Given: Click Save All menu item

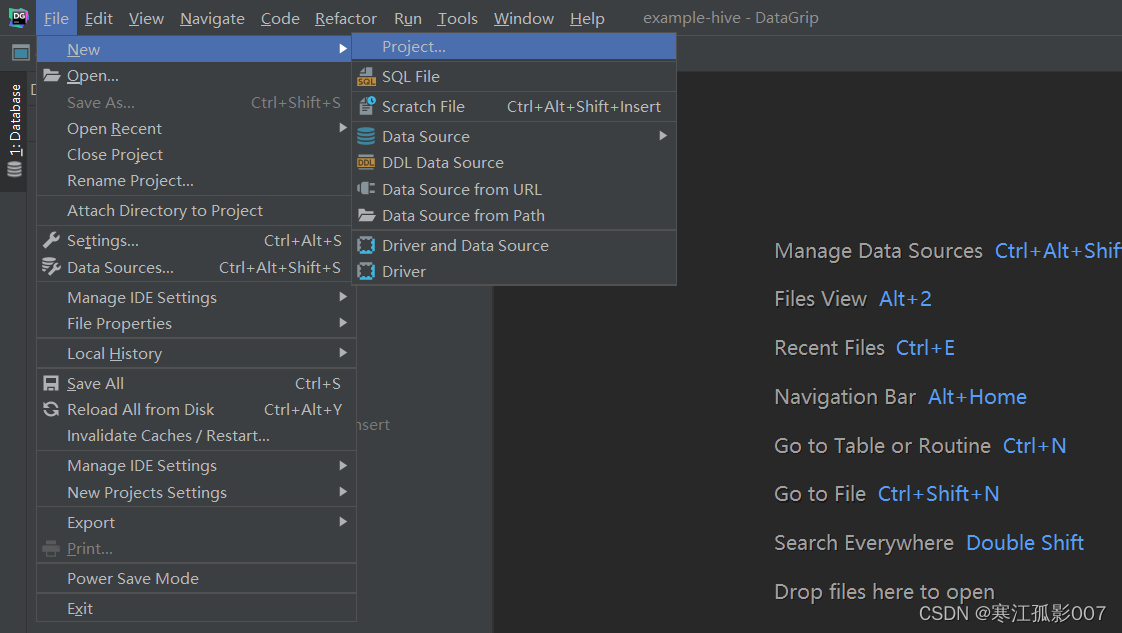Looking at the screenshot, I should click(x=194, y=383).
